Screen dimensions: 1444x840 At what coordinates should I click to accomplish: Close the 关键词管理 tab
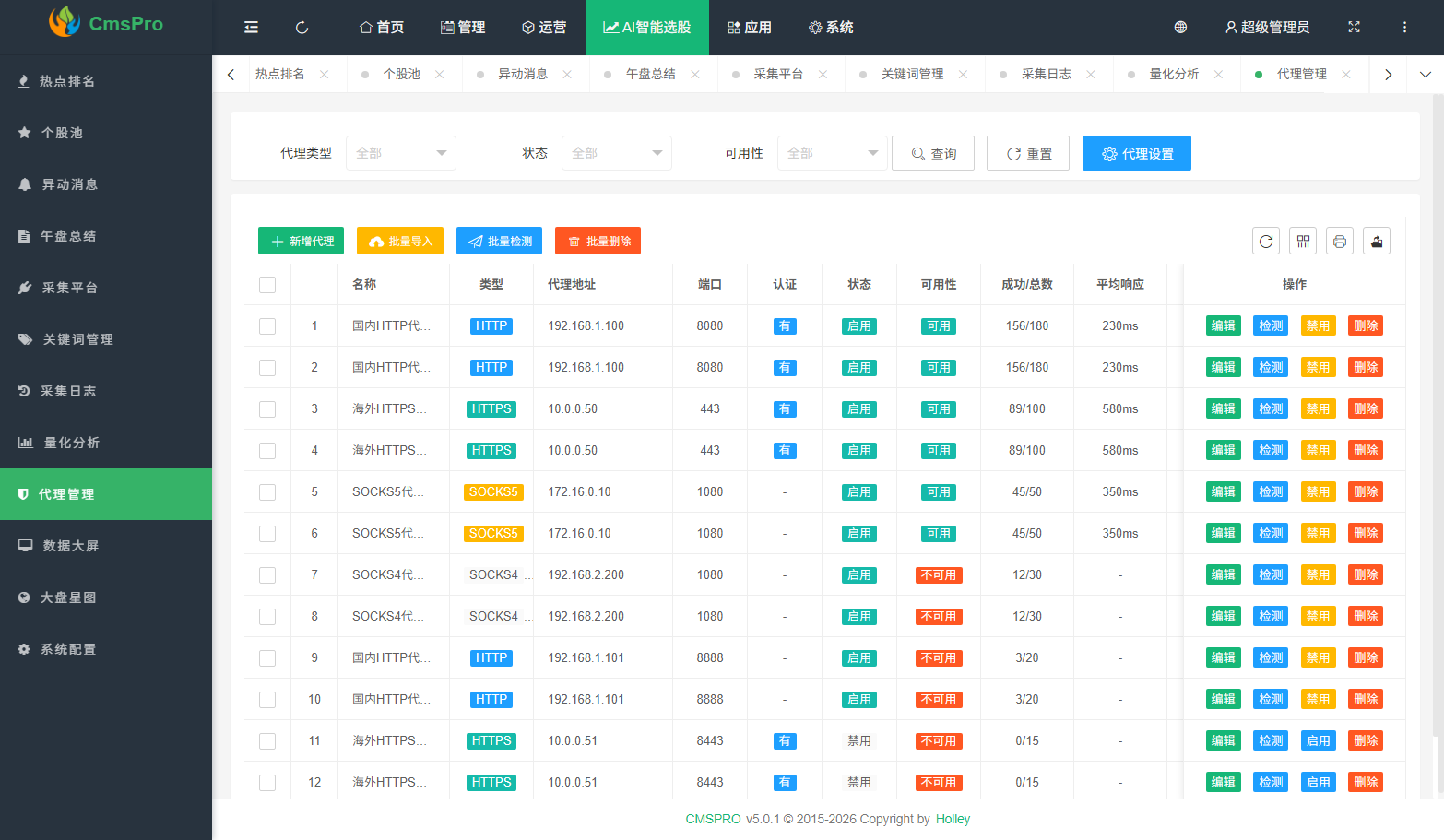tap(963, 75)
